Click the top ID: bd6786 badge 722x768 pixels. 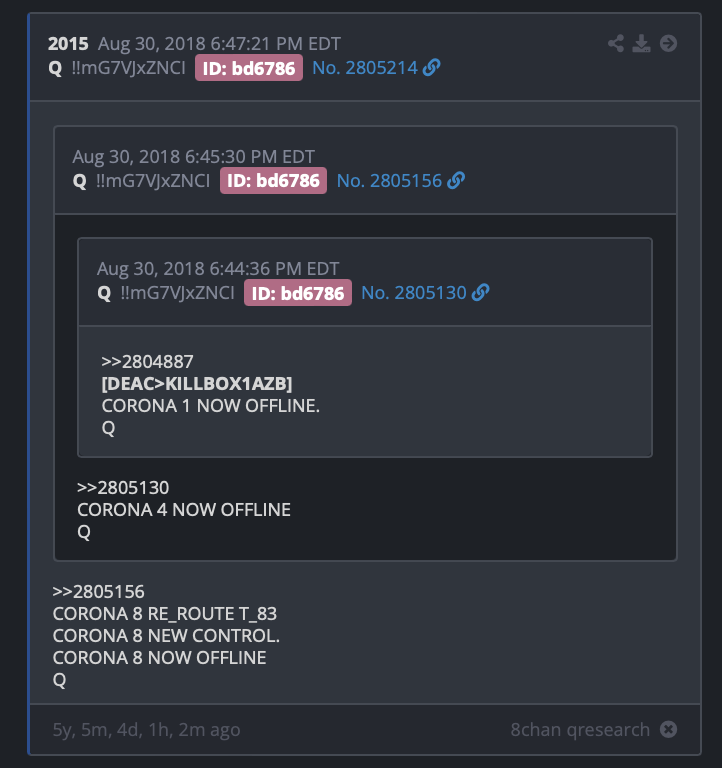(249, 68)
